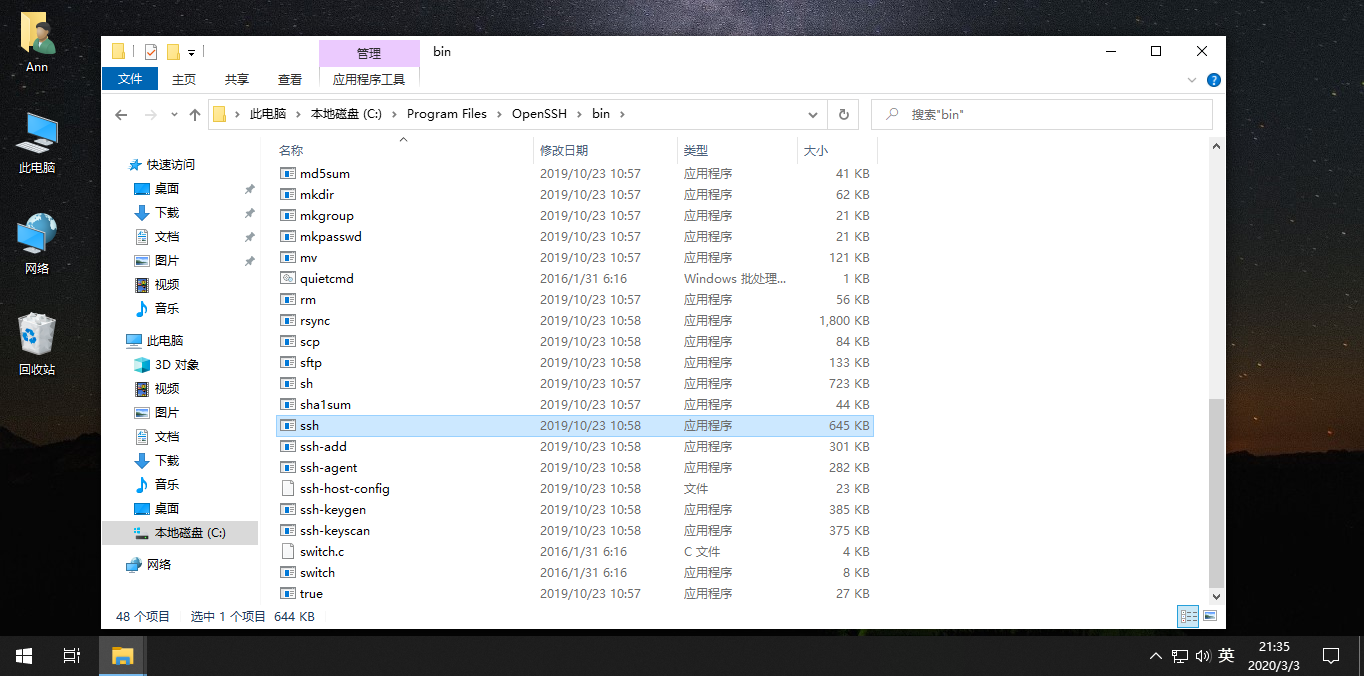Open 音乐 under 此电脑 in navigation pane
Viewport: 1364px width, 676px height.
click(x=166, y=485)
